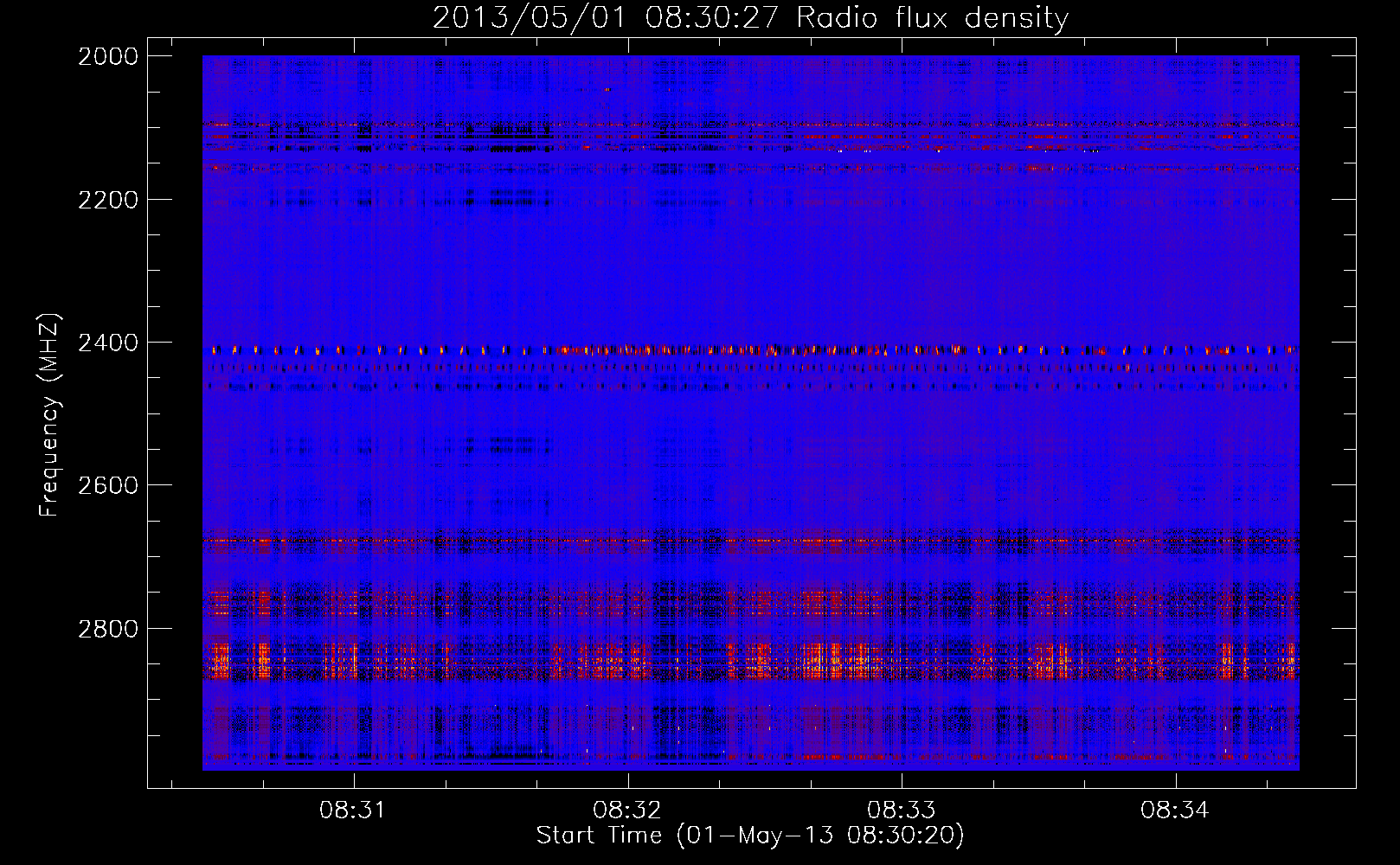The width and height of the screenshot is (1400, 865).
Task: Click the 'Frequency (MHZ)' axis title
Action: click(50, 415)
